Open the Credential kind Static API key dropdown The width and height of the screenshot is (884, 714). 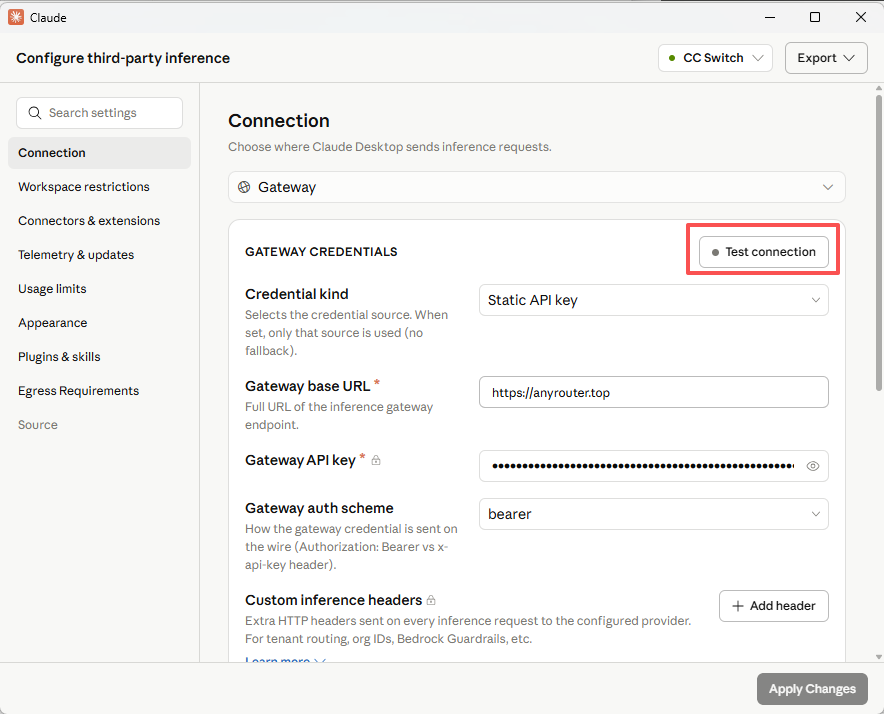tap(653, 300)
